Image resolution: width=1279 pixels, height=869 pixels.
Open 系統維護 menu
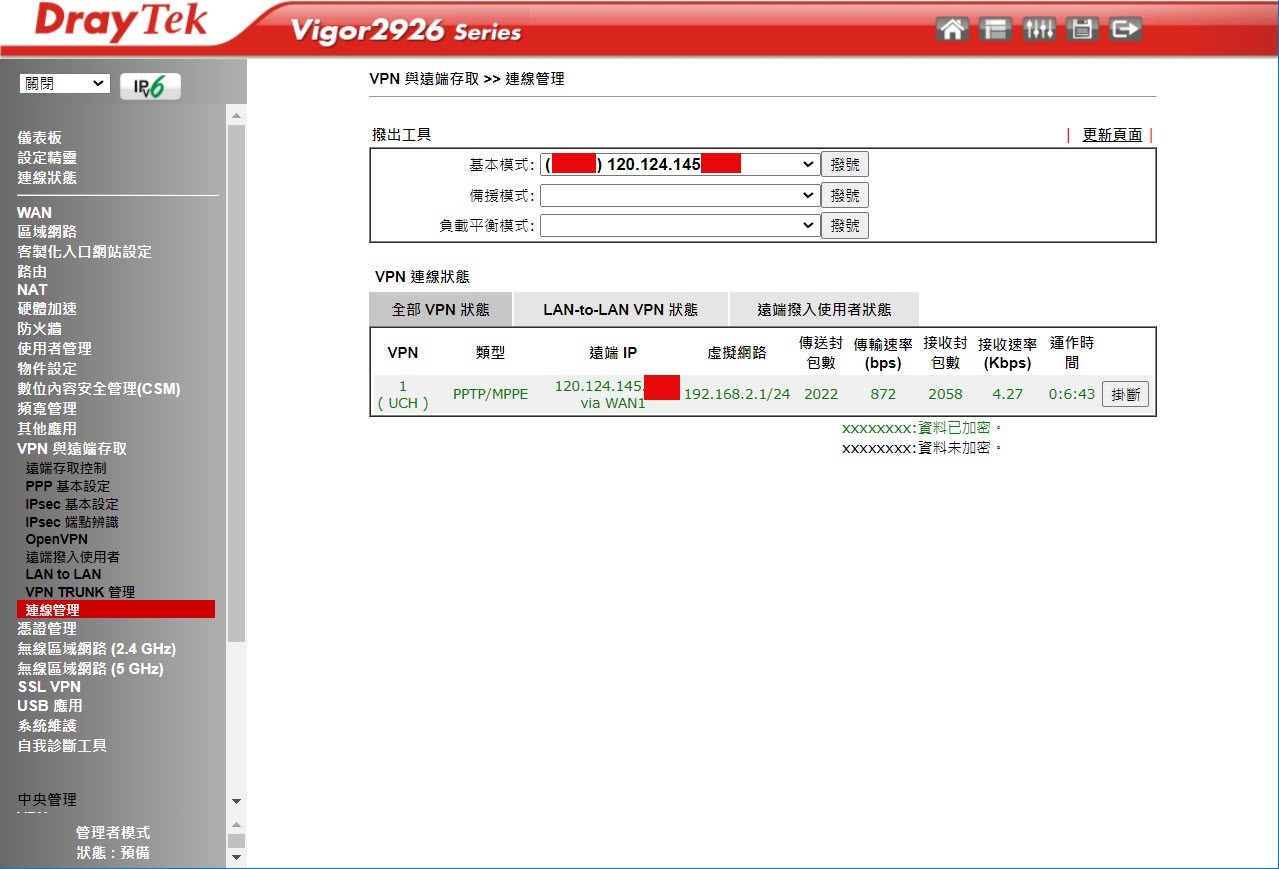(47, 726)
